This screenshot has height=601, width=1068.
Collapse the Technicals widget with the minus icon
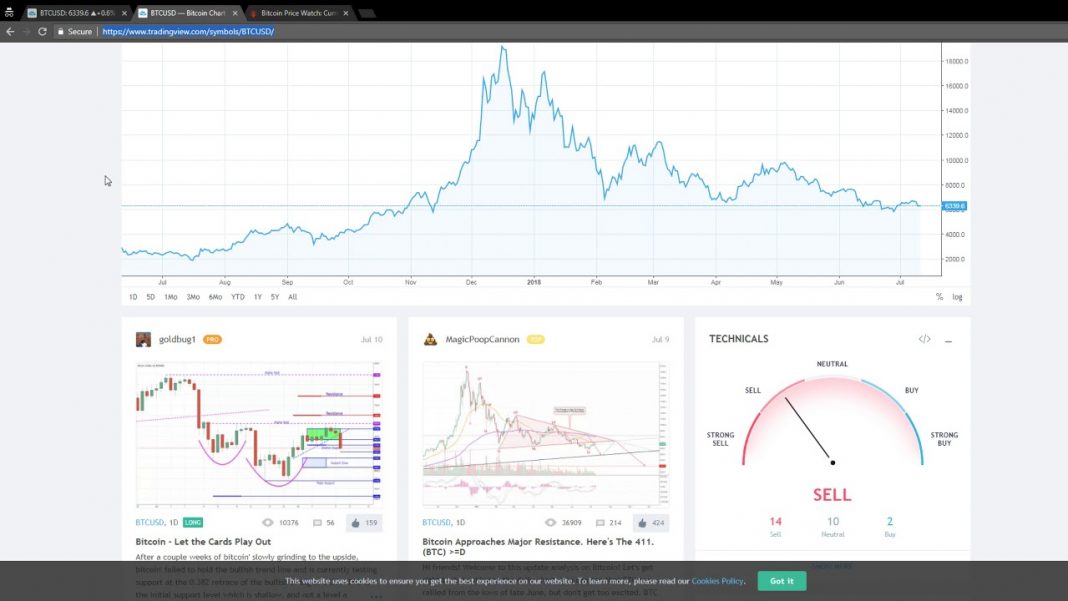[948, 340]
